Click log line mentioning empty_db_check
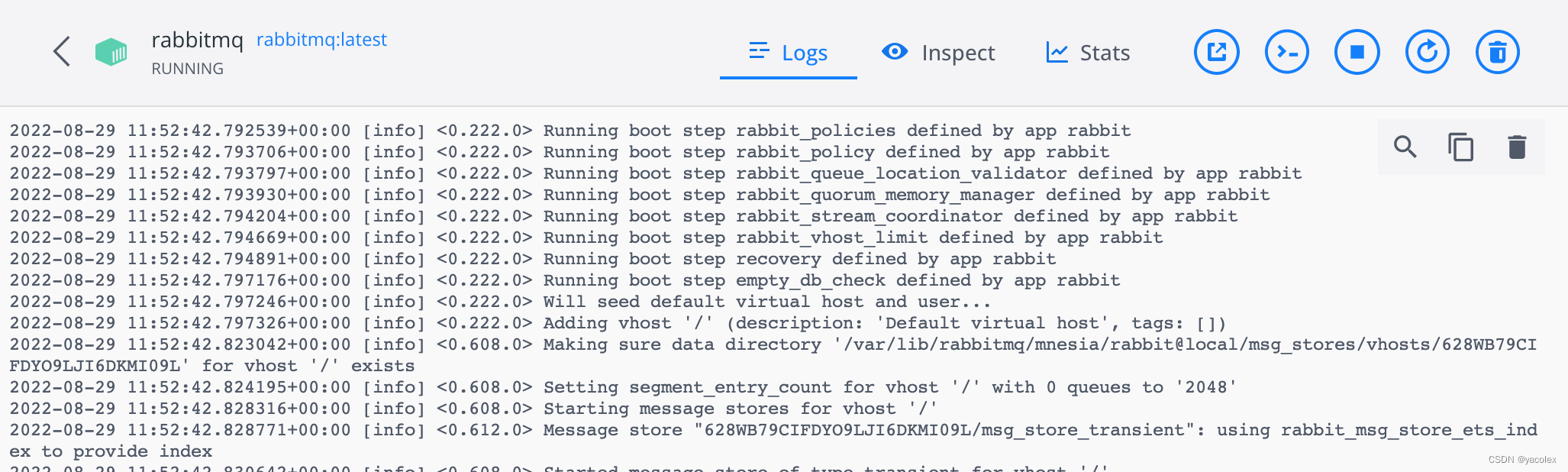This screenshot has height=472, width=1568. [565, 280]
